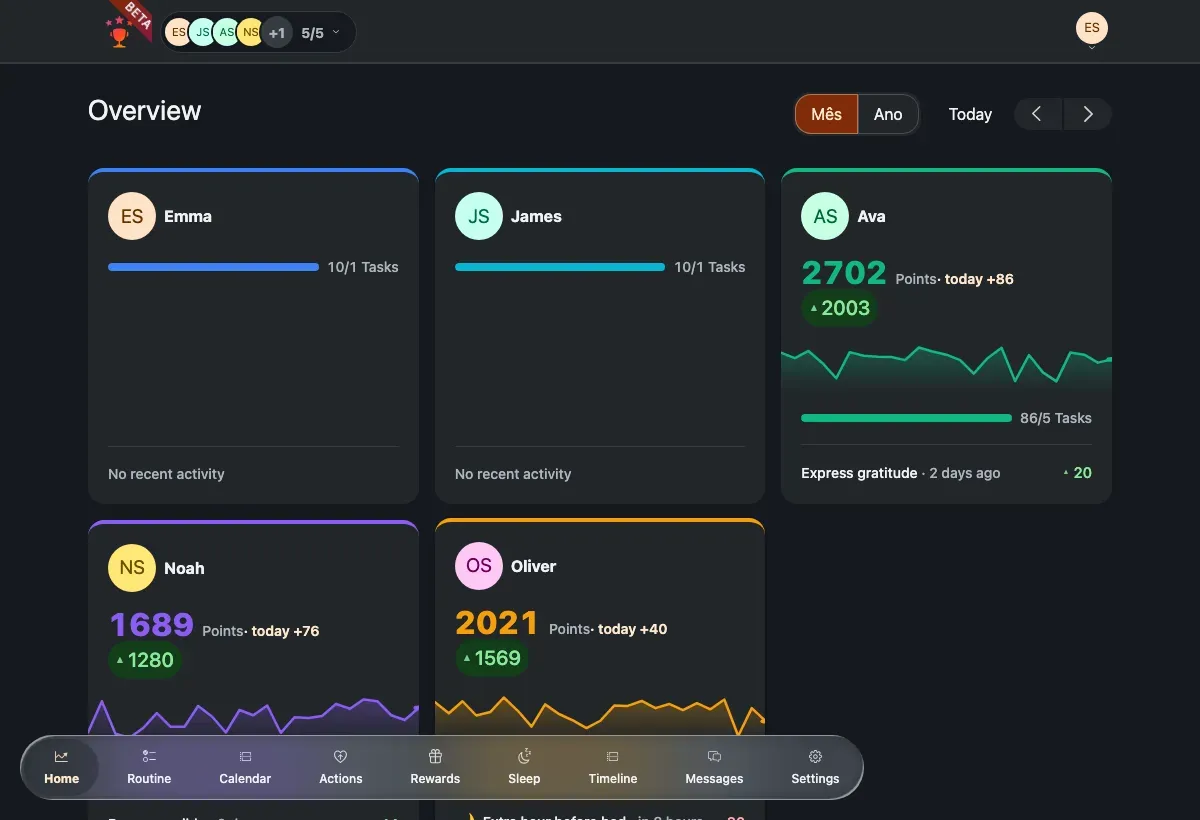Click the up-triangle icon beside Oliver's 1569
1200x820 pixels.
pos(467,658)
